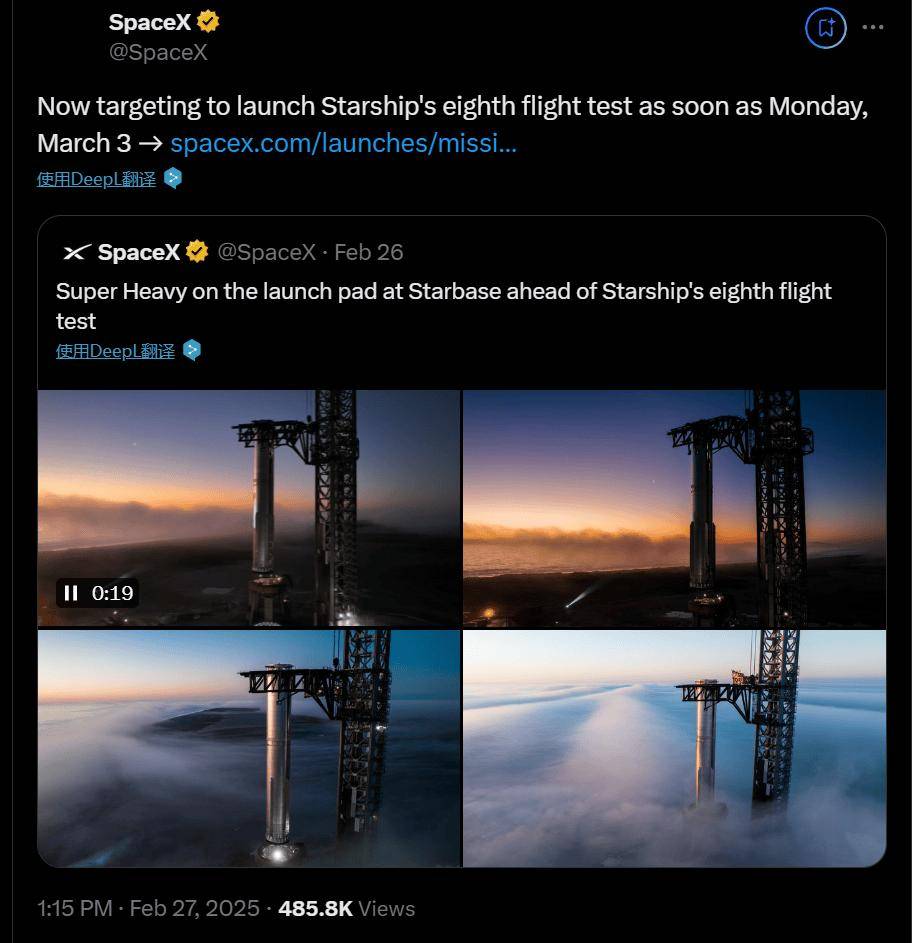Open the spacex.com/launches link

(343, 143)
